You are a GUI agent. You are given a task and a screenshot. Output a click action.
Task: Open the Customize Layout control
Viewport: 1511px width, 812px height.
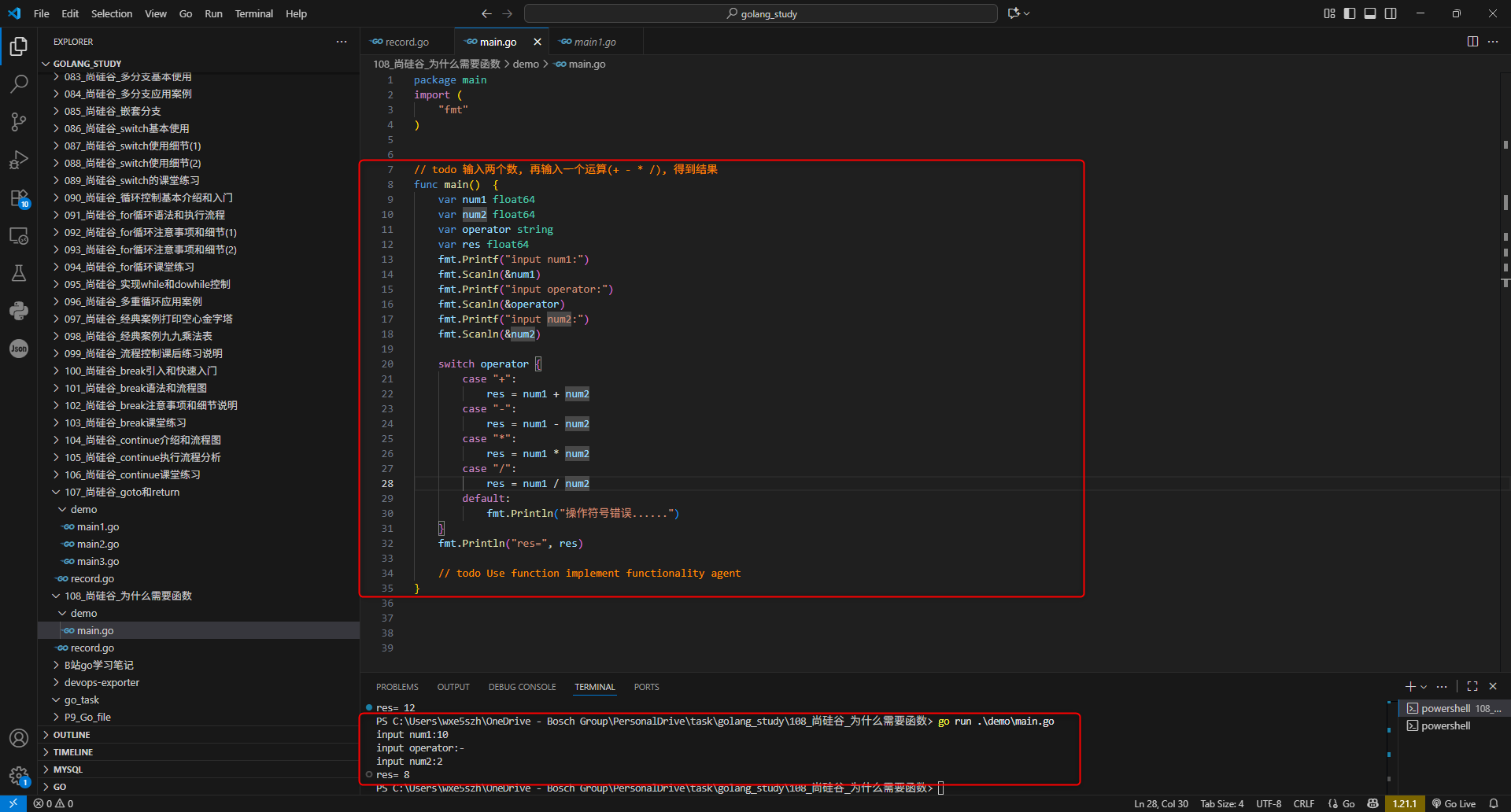click(1329, 13)
